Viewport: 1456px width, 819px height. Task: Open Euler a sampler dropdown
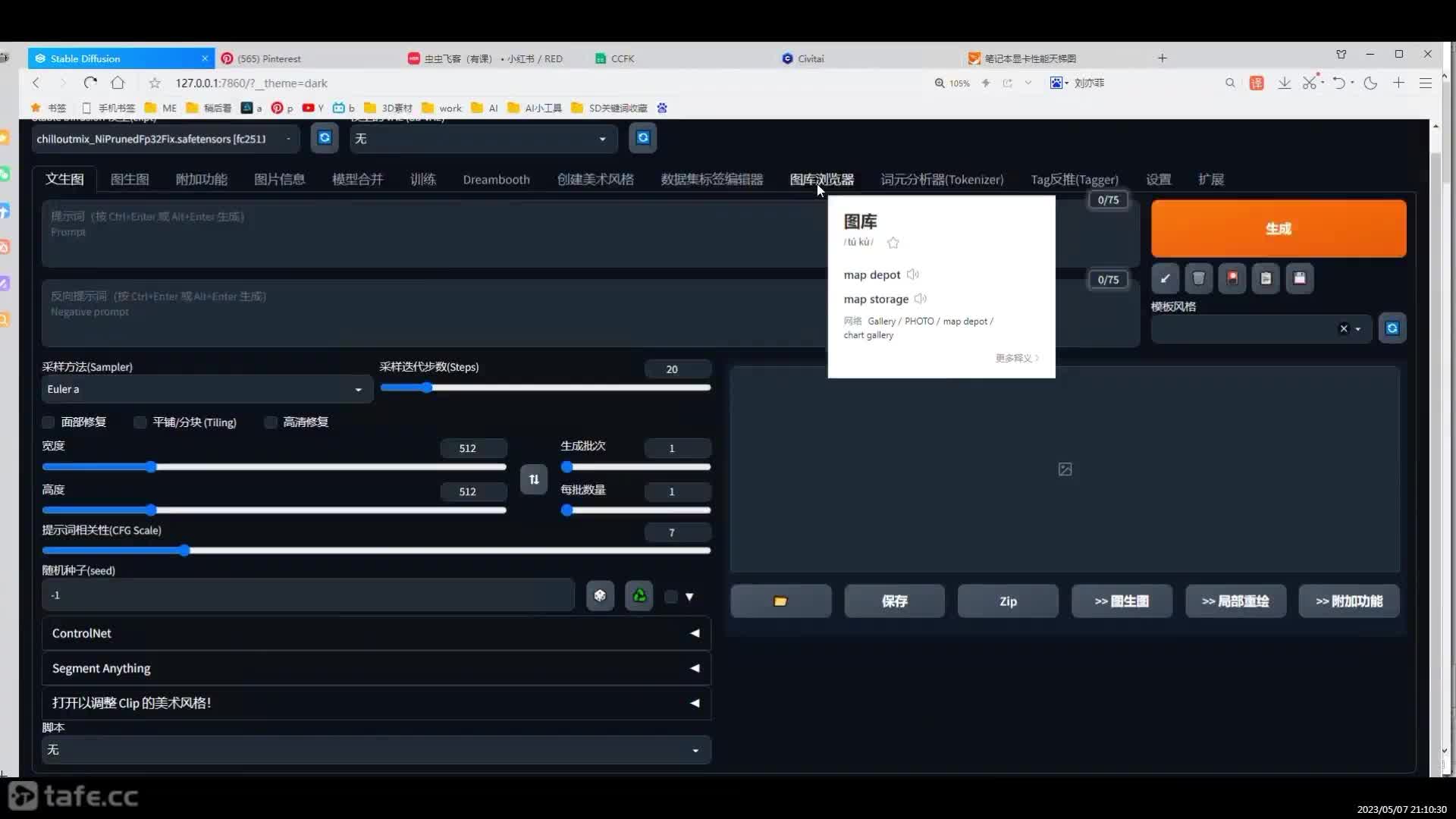click(x=207, y=389)
